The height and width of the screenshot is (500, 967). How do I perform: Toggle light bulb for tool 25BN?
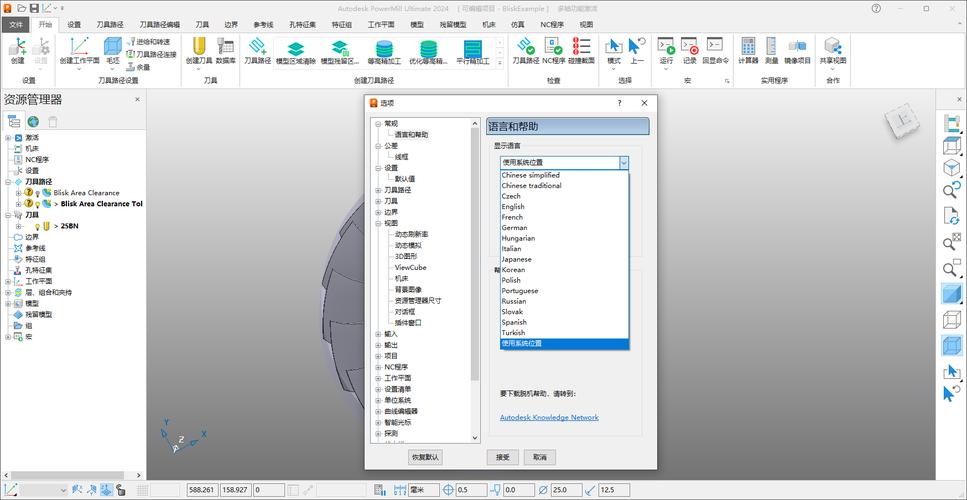pyautogui.click(x=37, y=226)
